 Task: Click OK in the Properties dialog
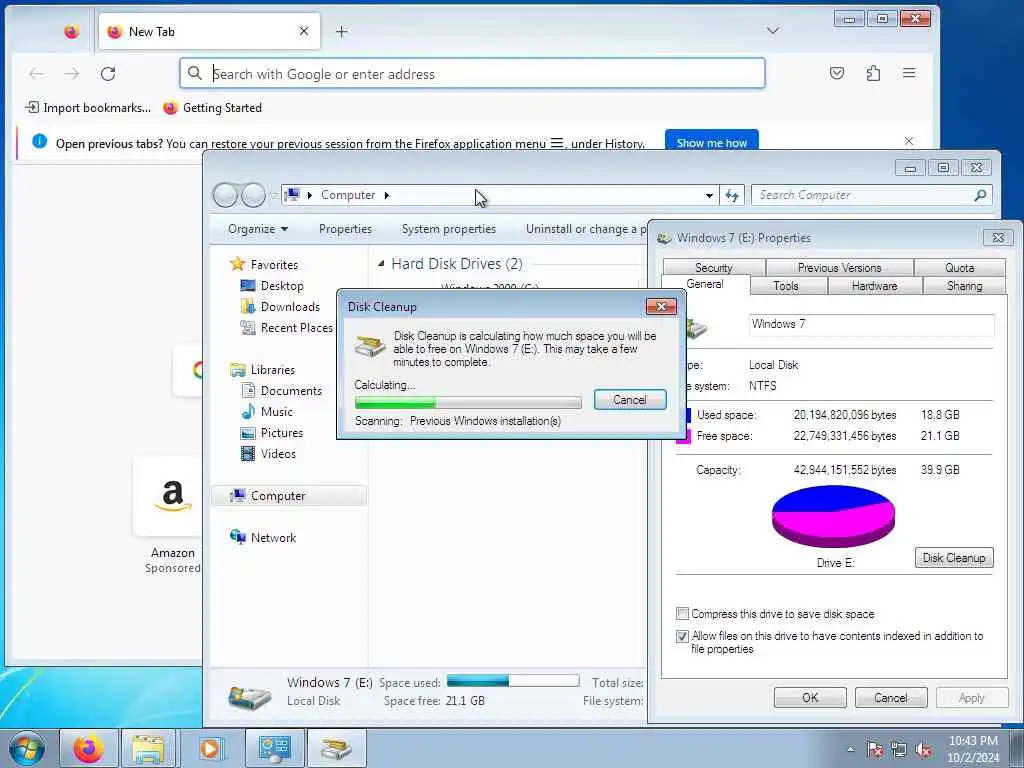pyautogui.click(x=810, y=697)
